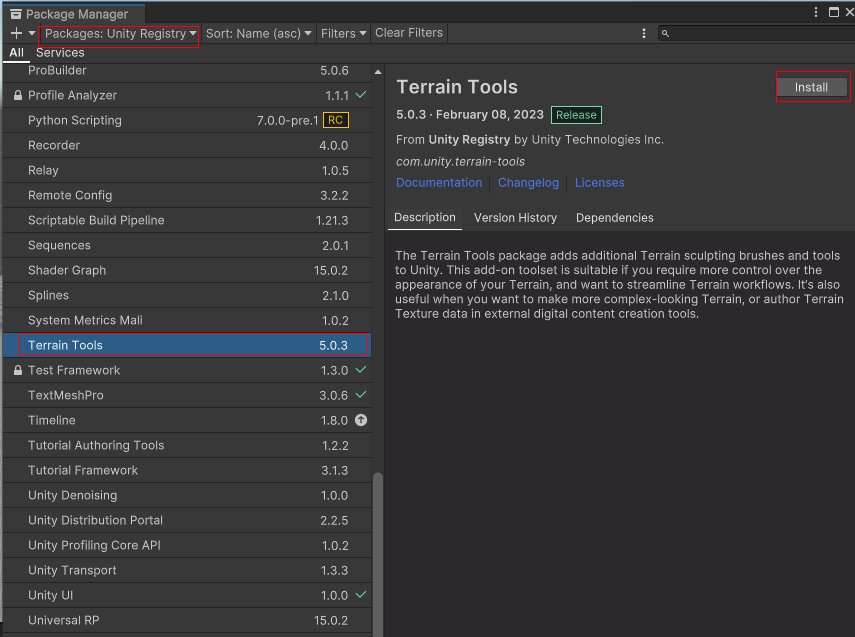This screenshot has width=855, height=637.
Task: Select the Splines package
Action: pyautogui.click(x=187, y=296)
